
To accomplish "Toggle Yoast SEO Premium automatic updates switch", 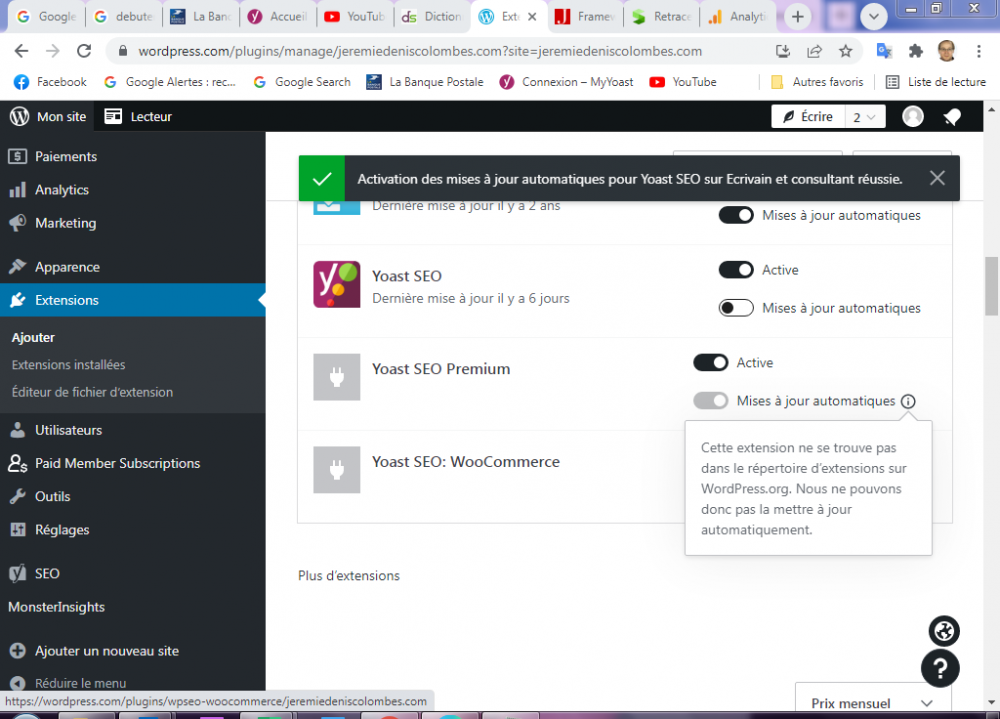I will coord(710,401).
